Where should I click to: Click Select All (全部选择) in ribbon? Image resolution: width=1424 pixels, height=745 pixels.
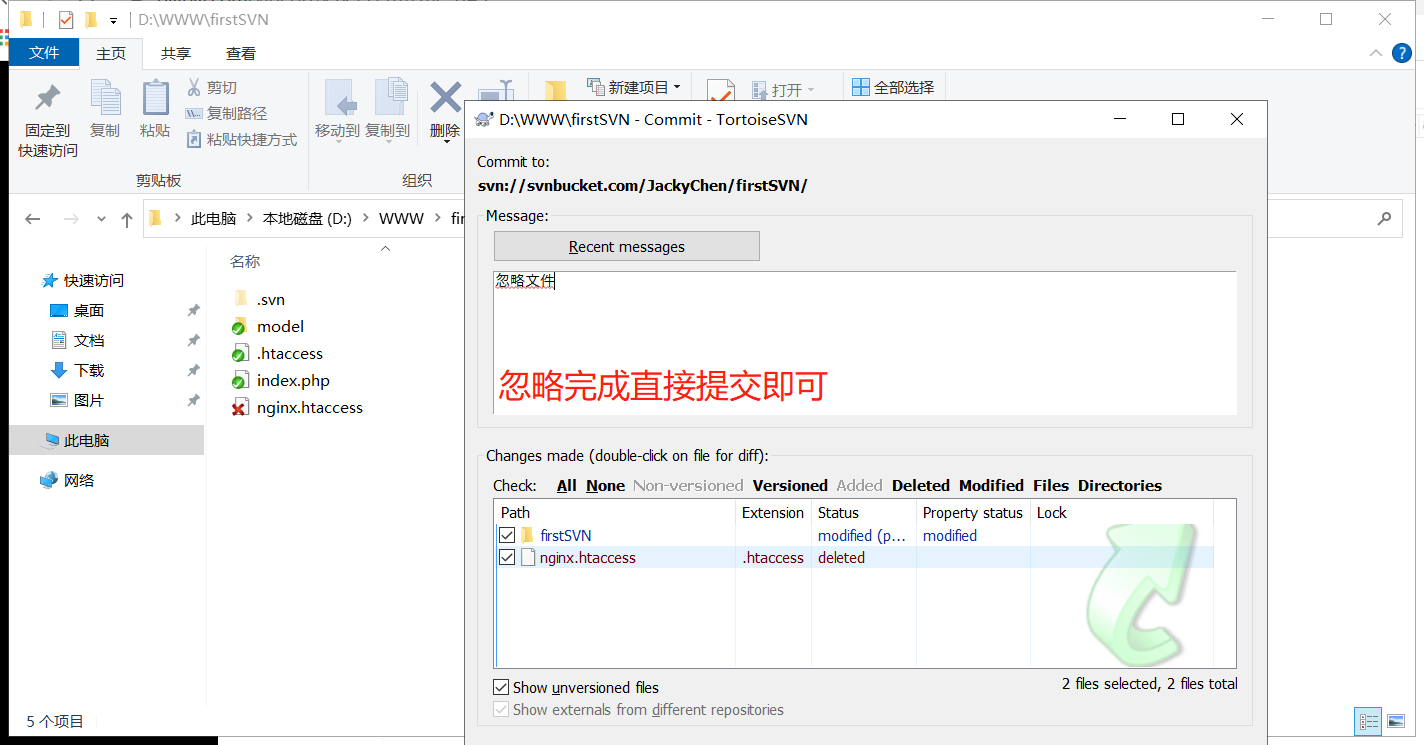[893, 88]
